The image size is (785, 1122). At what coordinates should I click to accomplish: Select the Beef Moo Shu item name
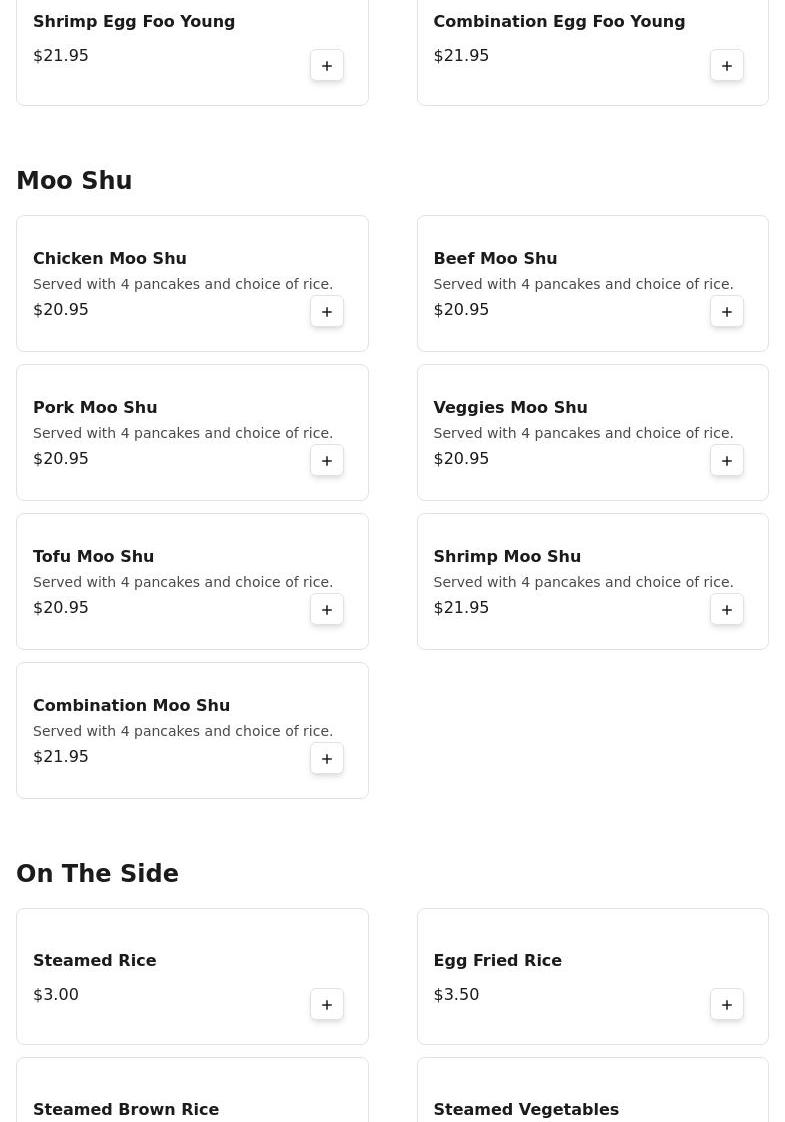[x=495, y=258]
